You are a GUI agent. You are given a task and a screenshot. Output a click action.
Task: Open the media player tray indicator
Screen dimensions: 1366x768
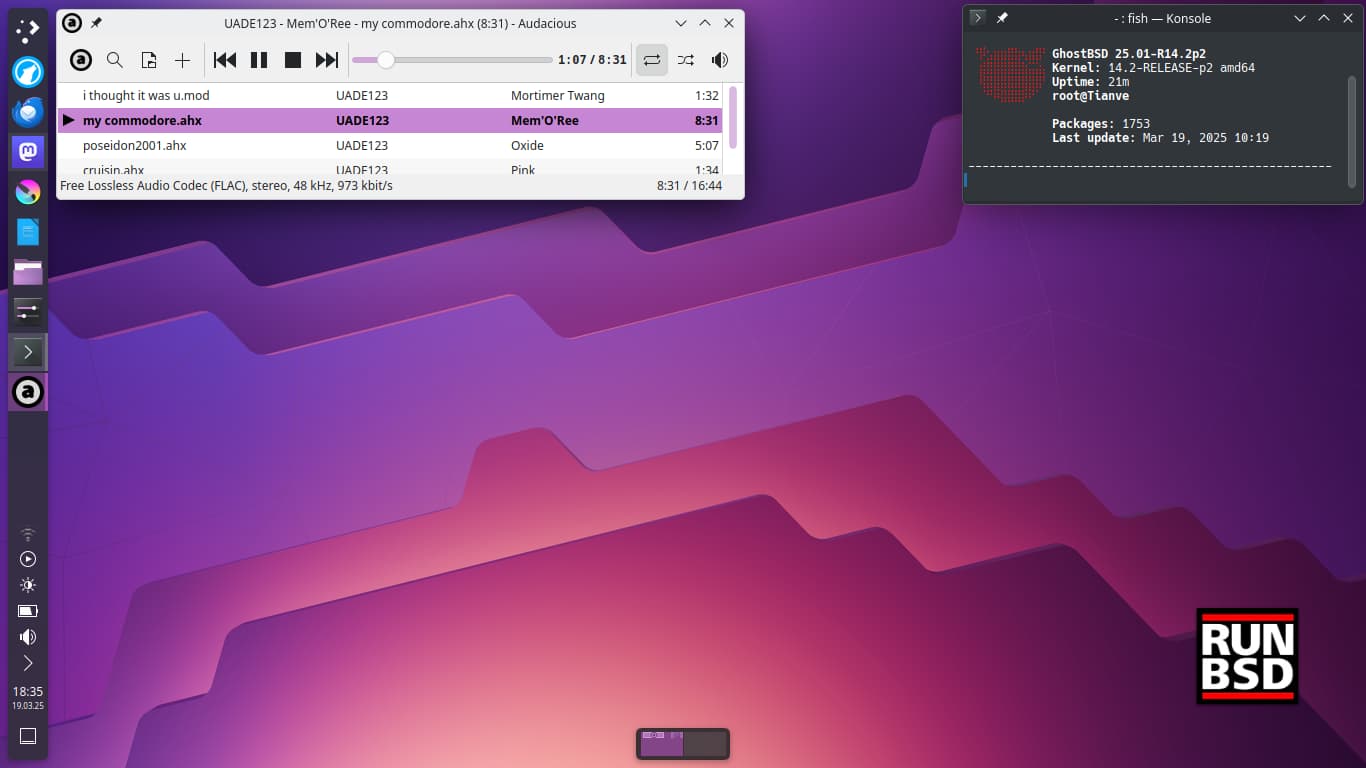(x=28, y=559)
